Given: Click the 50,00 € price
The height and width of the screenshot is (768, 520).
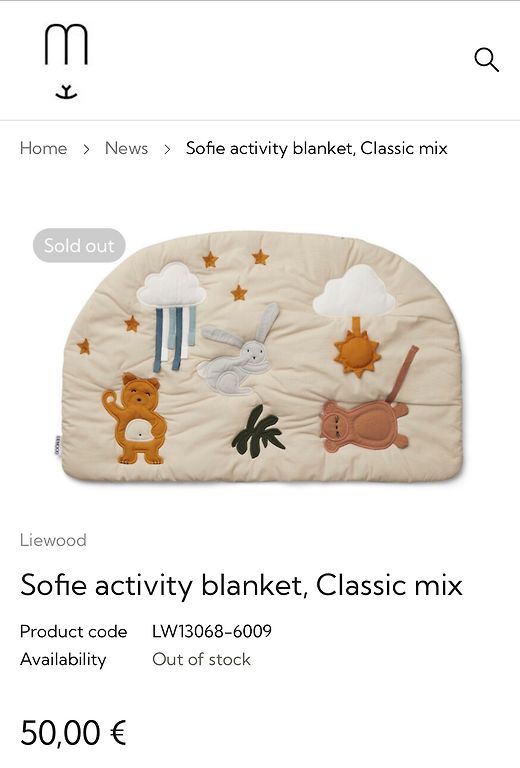Looking at the screenshot, I should coord(73,733).
